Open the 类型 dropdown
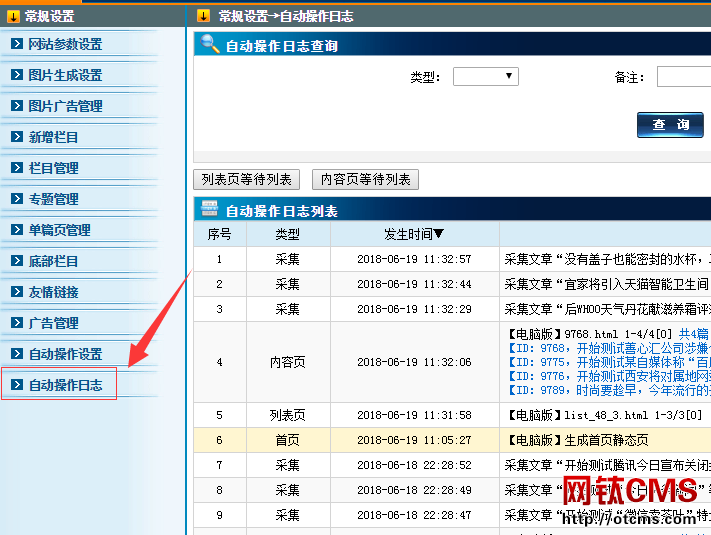Viewport: 711px width, 535px height. click(x=485, y=77)
